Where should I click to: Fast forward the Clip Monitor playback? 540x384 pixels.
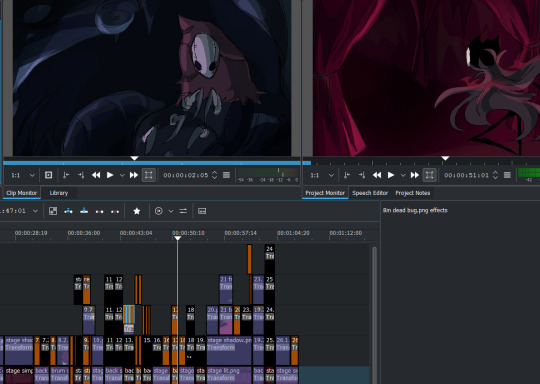pos(134,175)
